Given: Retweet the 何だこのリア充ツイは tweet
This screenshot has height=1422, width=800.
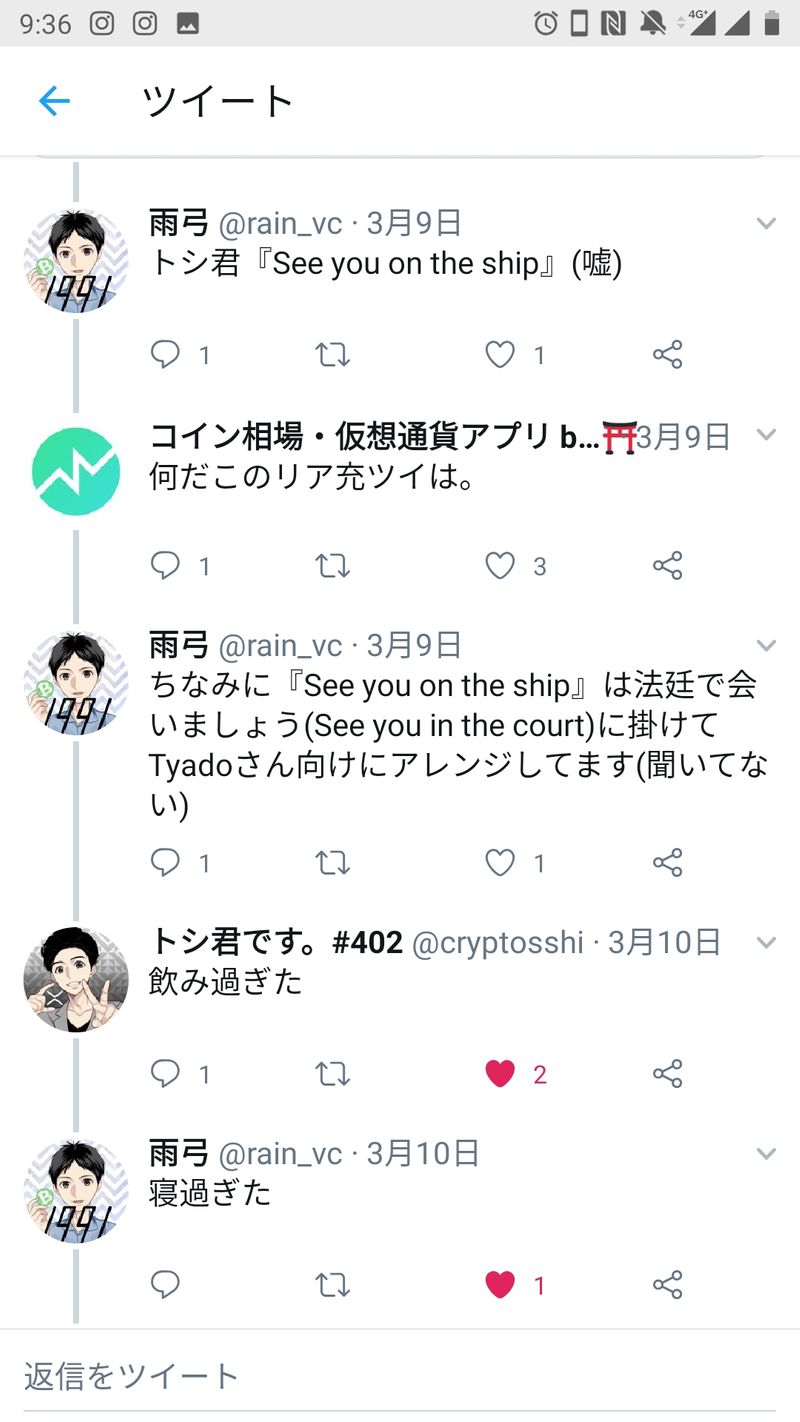Looking at the screenshot, I should click(332, 566).
